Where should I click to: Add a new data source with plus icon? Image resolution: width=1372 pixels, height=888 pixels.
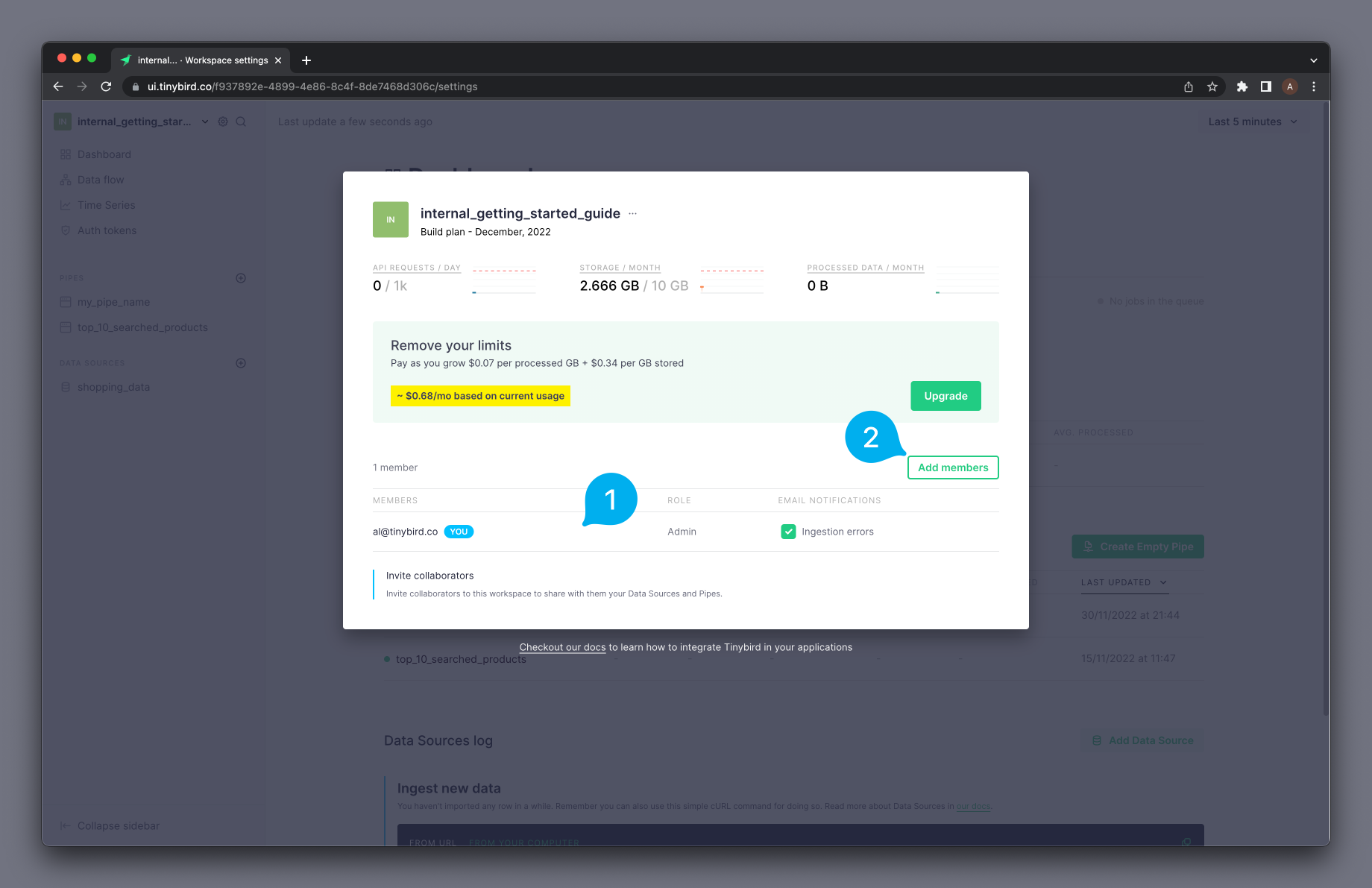(x=241, y=363)
